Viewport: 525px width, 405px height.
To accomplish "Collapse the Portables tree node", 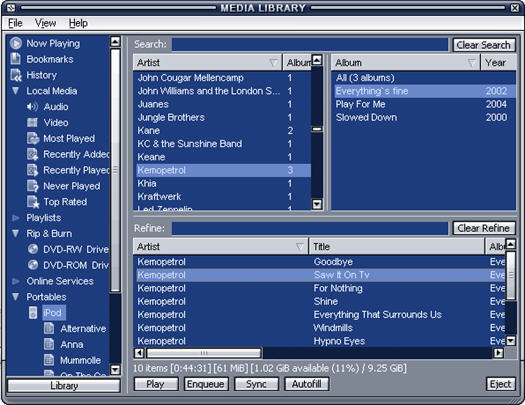I will [15, 297].
